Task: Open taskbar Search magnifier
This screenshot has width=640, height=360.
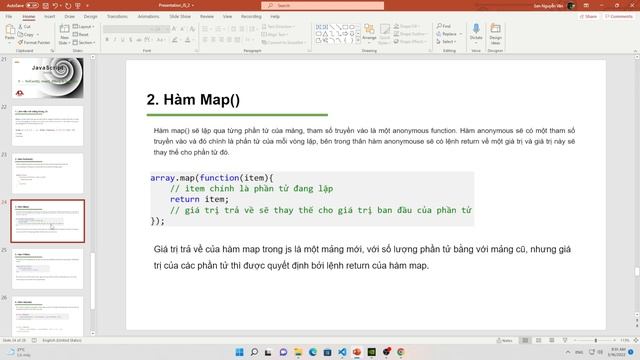Action: coord(254,352)
